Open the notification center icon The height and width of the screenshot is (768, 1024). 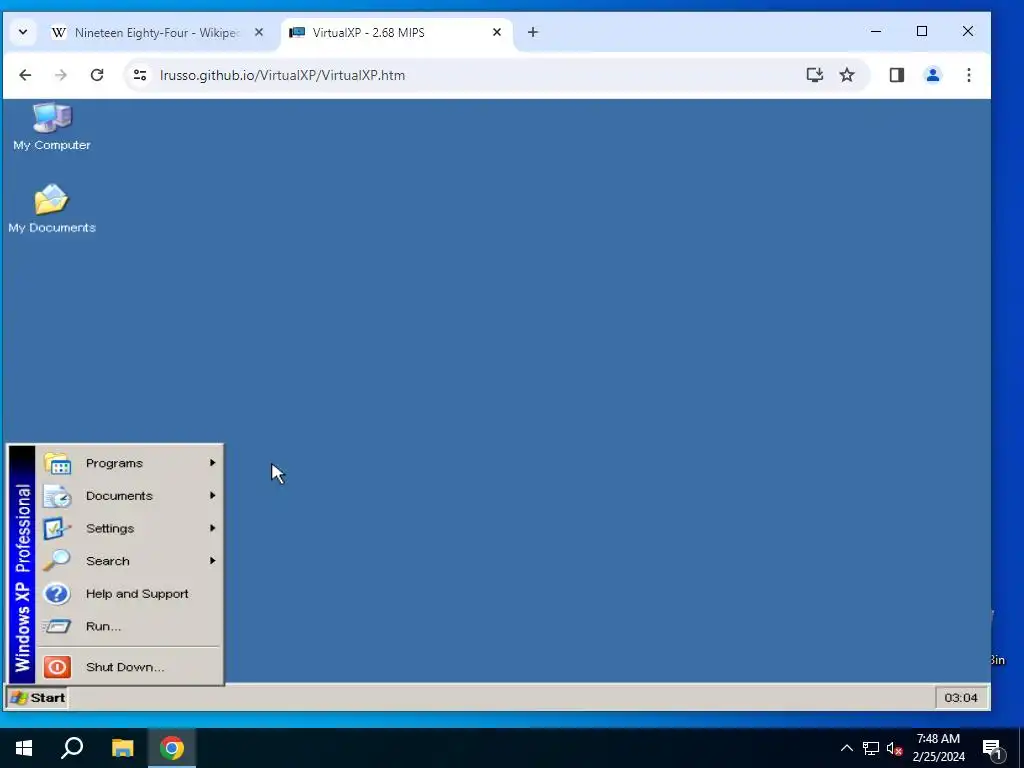coord(993,749)
